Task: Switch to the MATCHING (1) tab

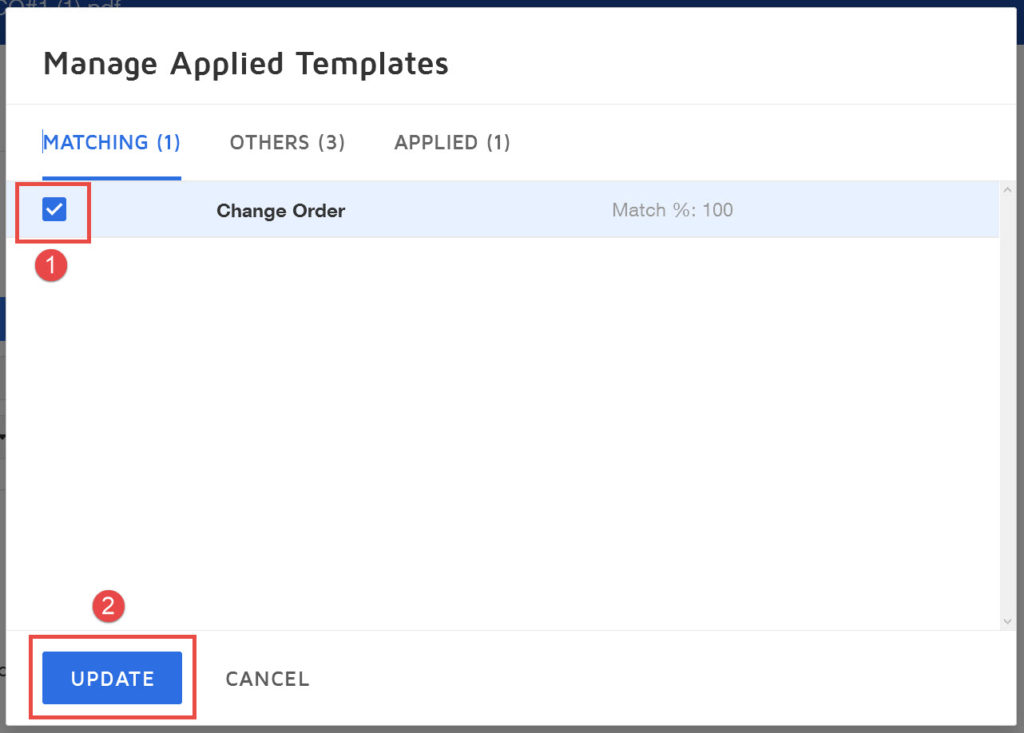Action: click(112, 142)
